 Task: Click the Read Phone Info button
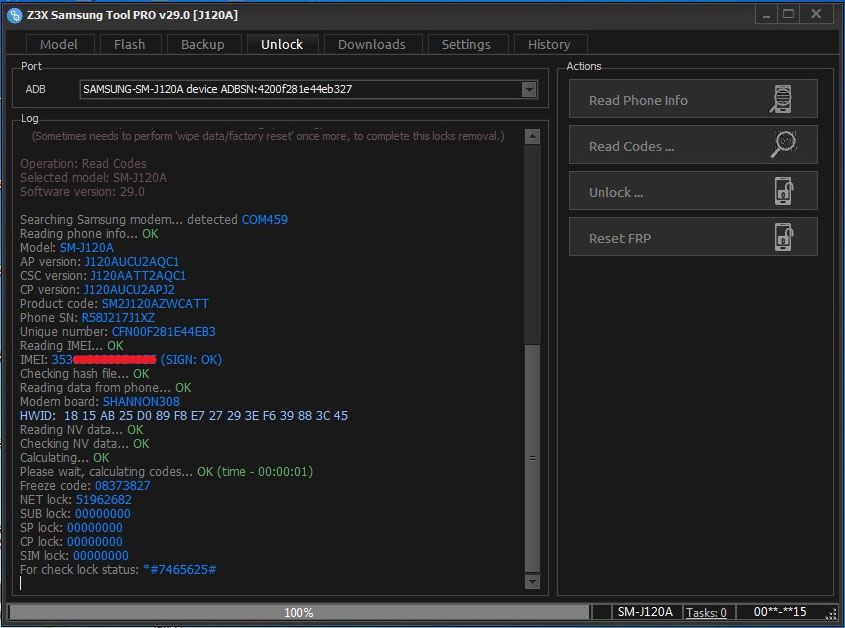[693, 99]
